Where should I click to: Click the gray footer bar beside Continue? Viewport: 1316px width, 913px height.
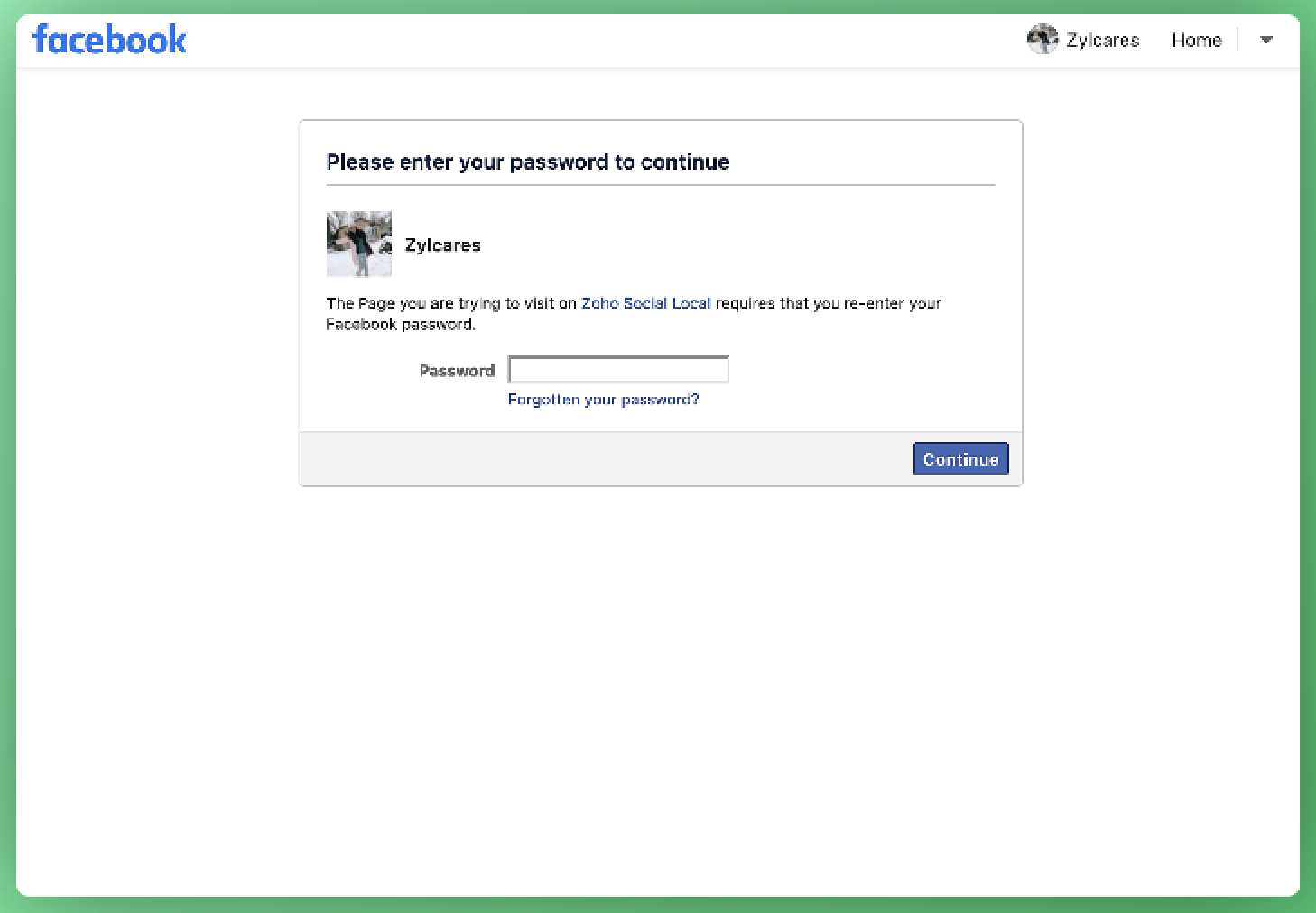(x=605, y=458)
